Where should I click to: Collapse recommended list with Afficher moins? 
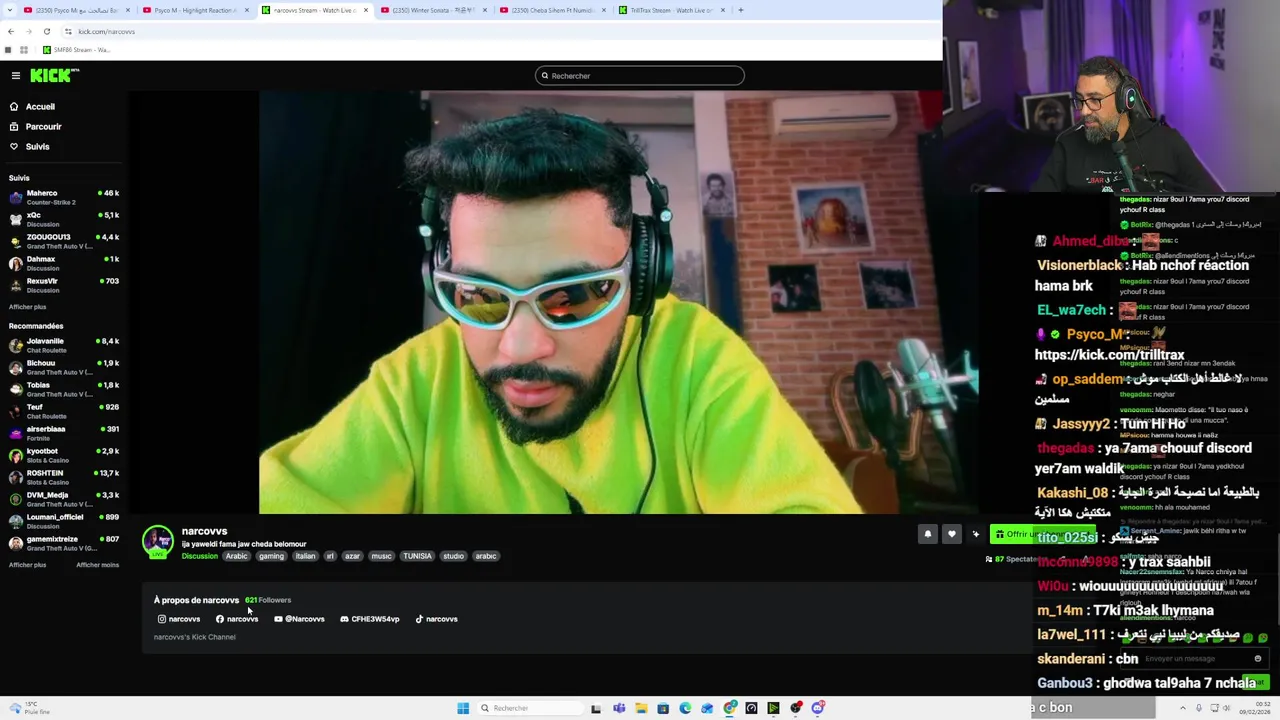tap(97, 565)
